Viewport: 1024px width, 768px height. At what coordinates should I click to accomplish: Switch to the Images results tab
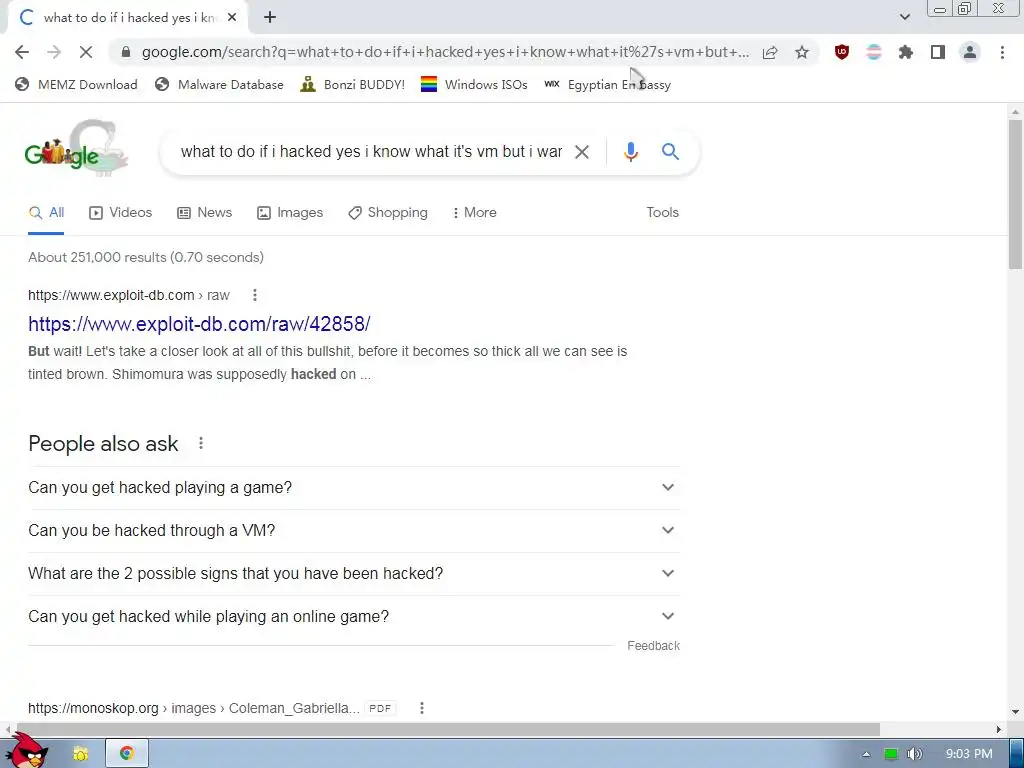(290, 213)
